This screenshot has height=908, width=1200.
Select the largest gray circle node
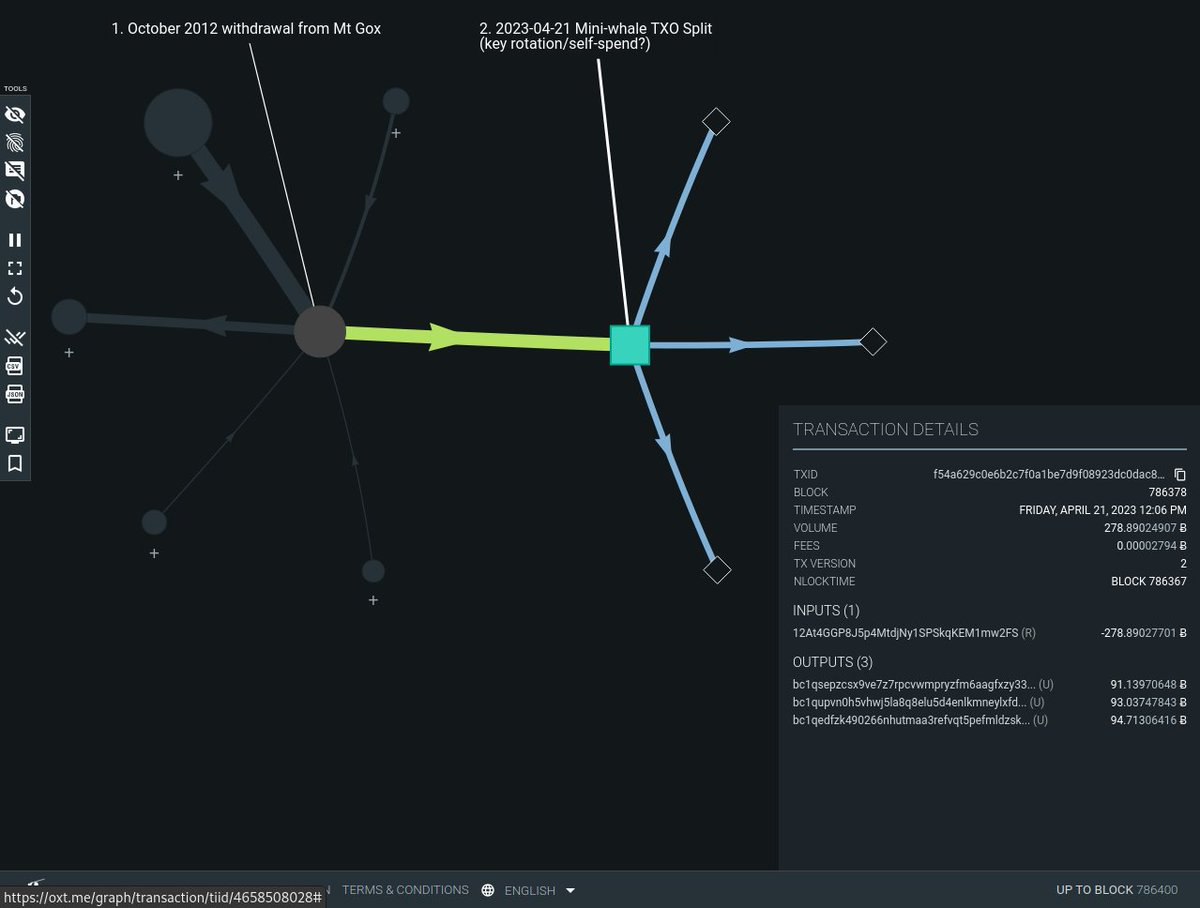(178, 123)
